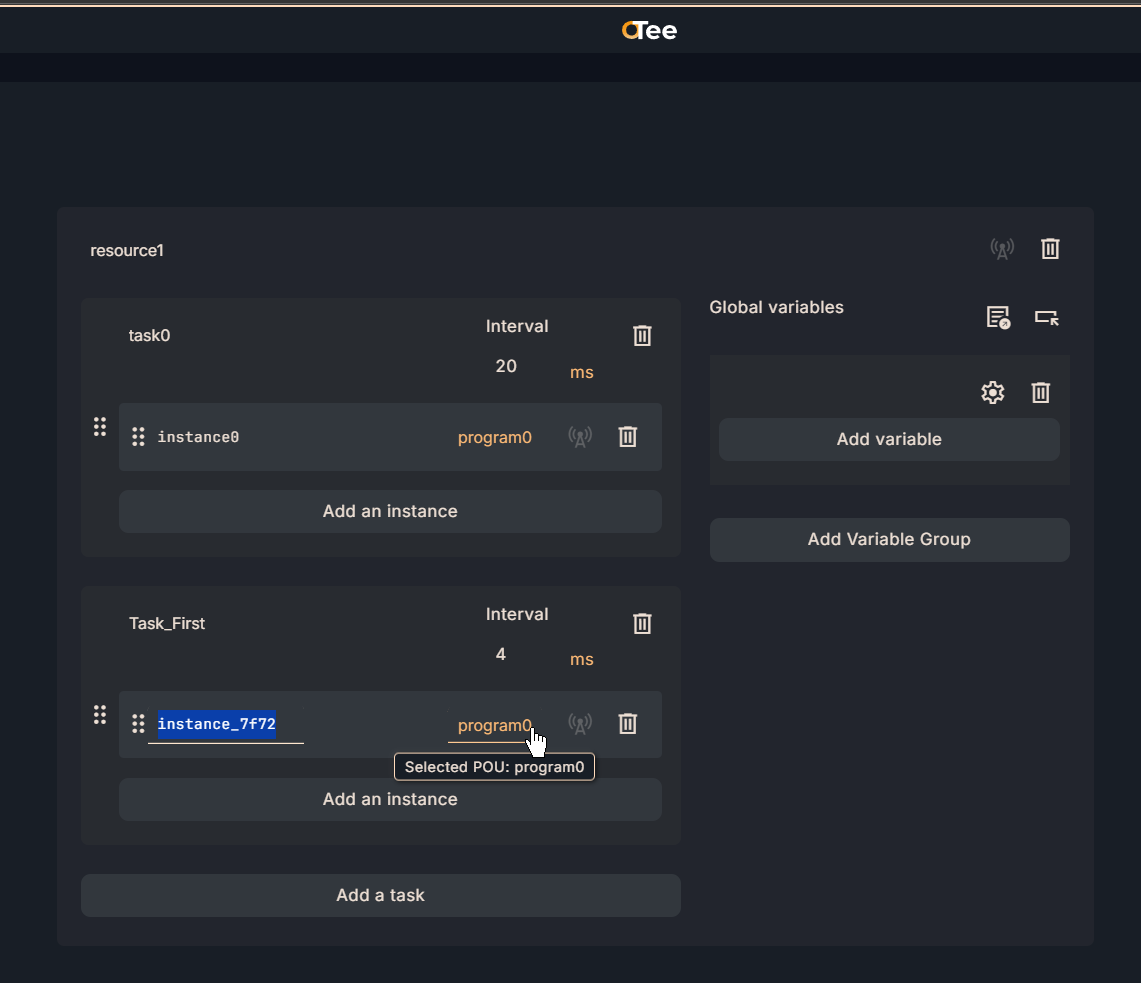Screen dimensions: 1141x983
Task: Click the task0 interval value field
Action: coord(506,366)
